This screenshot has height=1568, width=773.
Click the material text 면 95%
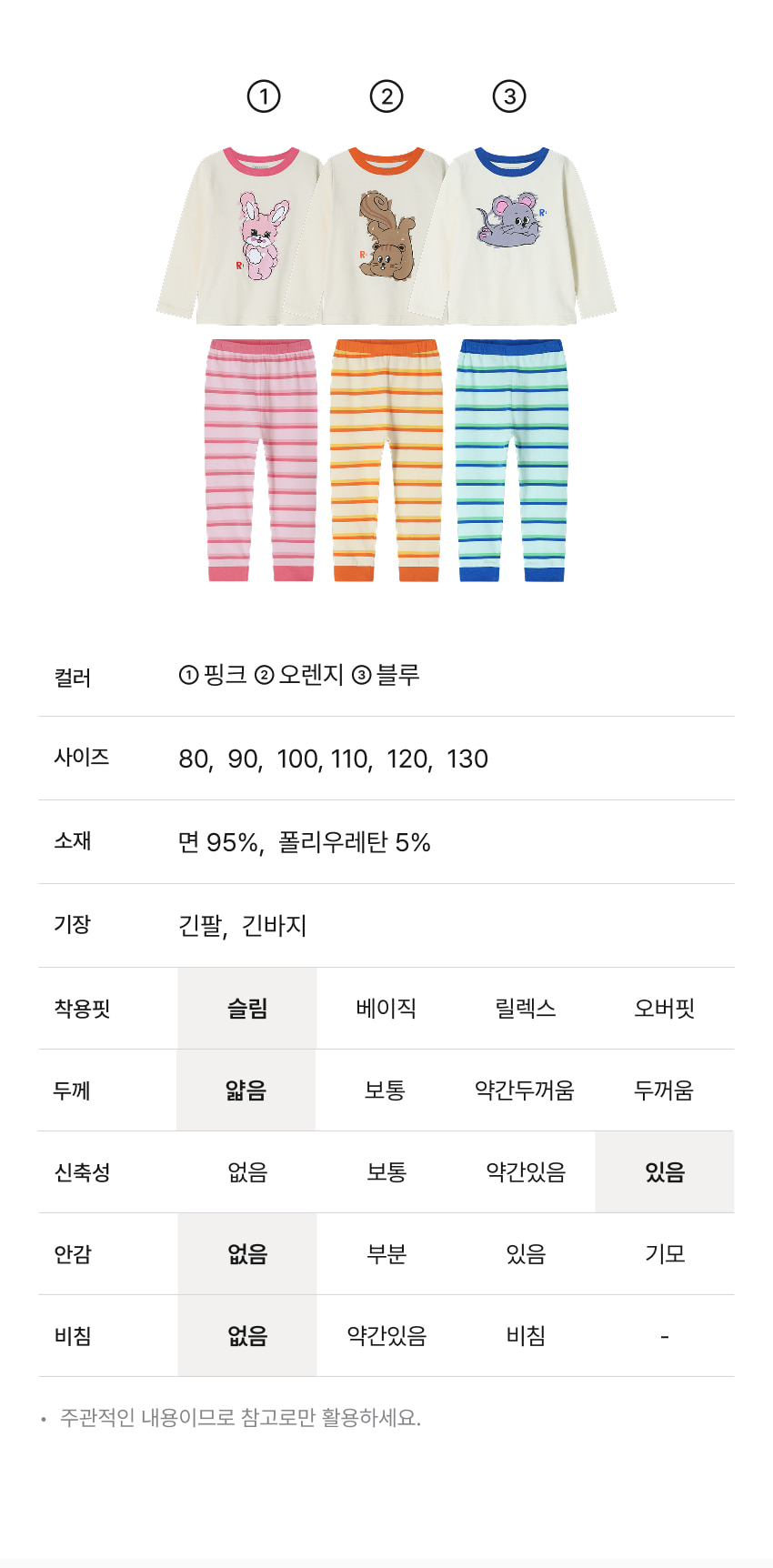pyautogui.click(x=219, y=842)
